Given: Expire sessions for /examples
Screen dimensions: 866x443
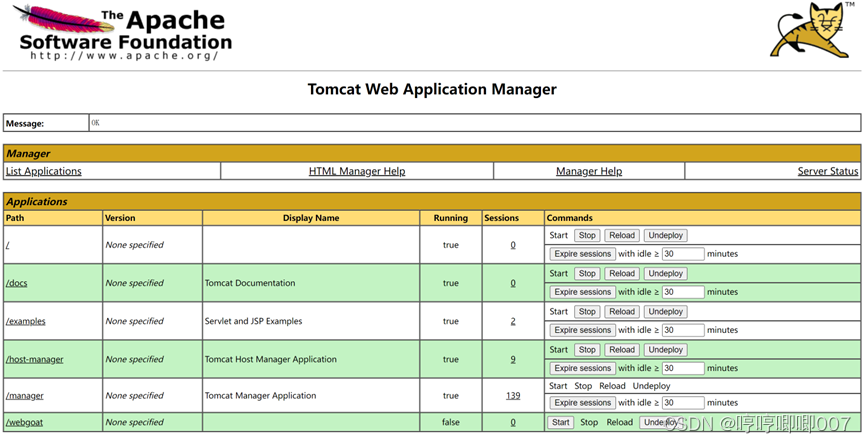Looking at the screenshot, I should point(583,330).
